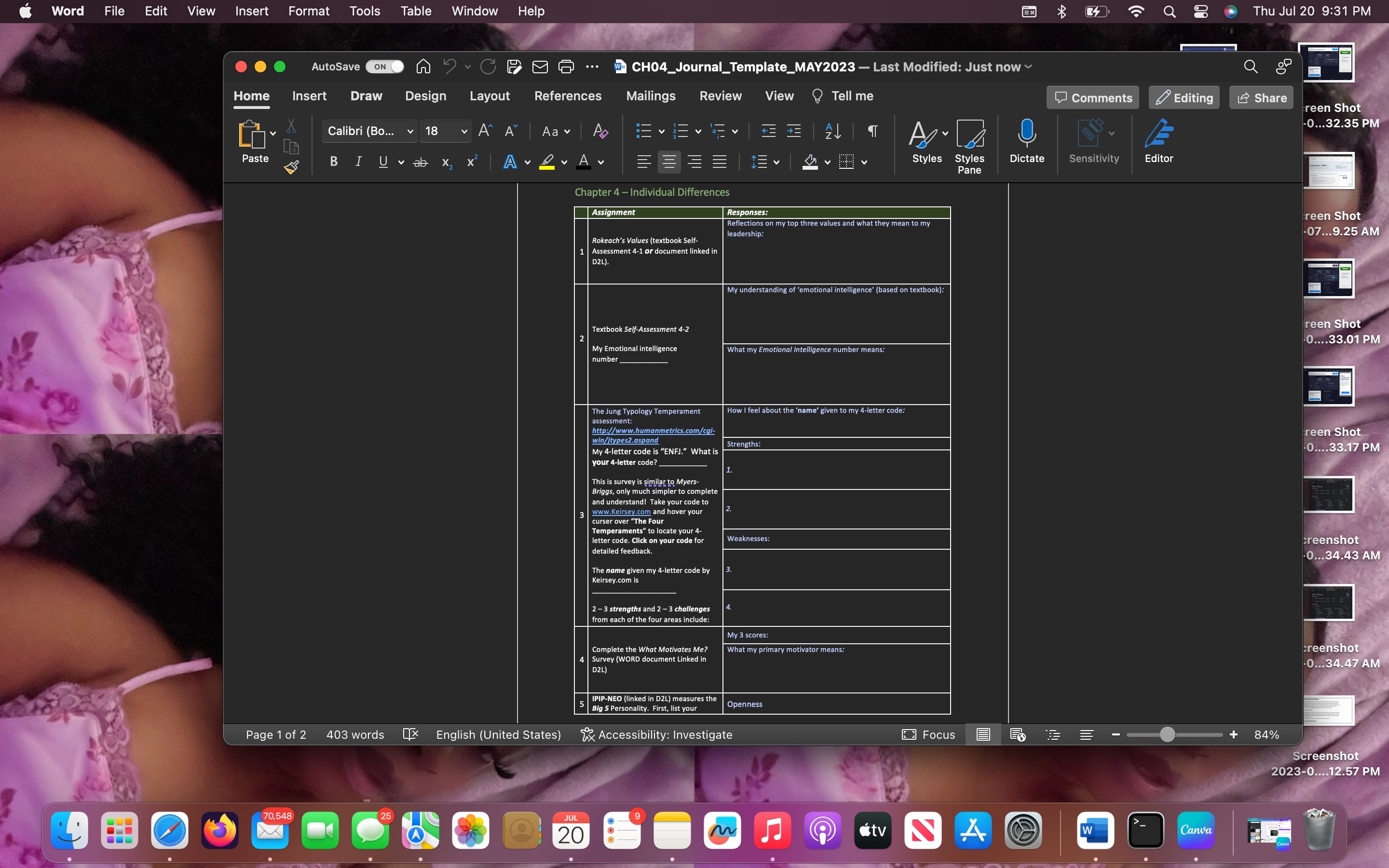1389x868 pixels.
Task: Open the Table menu in the menu bar
Action: coord(415,11)
